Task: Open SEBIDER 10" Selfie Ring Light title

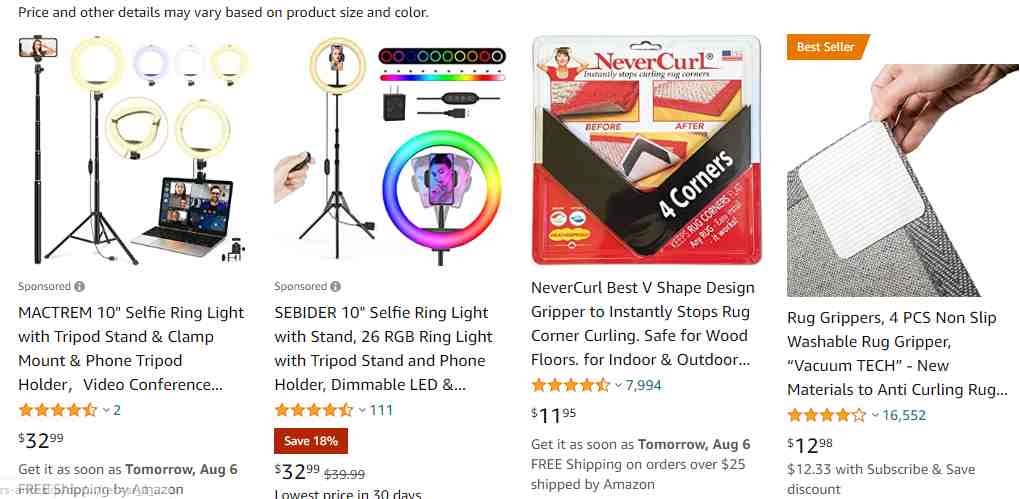Action: 384,349
